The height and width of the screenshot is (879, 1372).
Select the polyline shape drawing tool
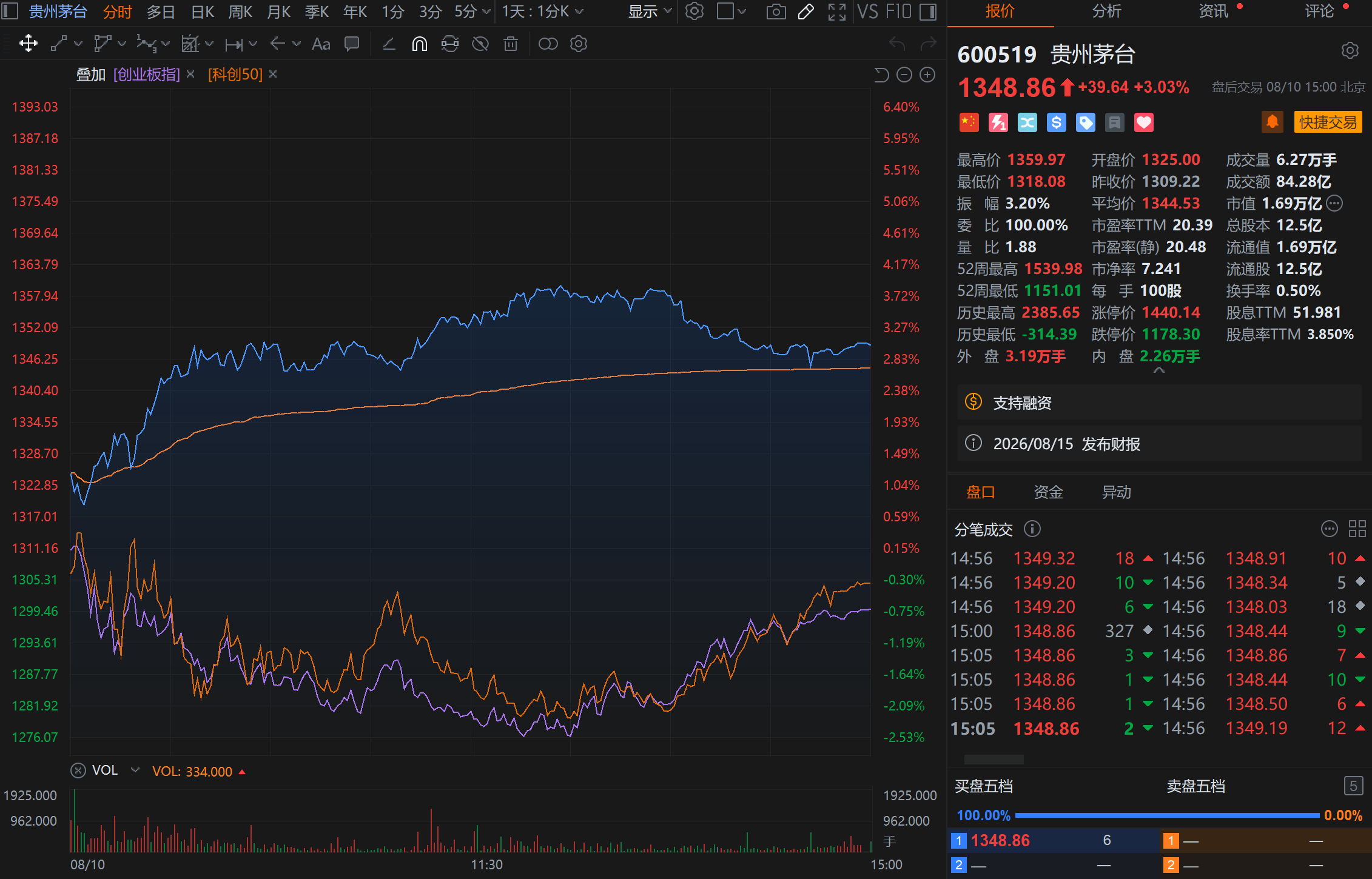[103, 44]
